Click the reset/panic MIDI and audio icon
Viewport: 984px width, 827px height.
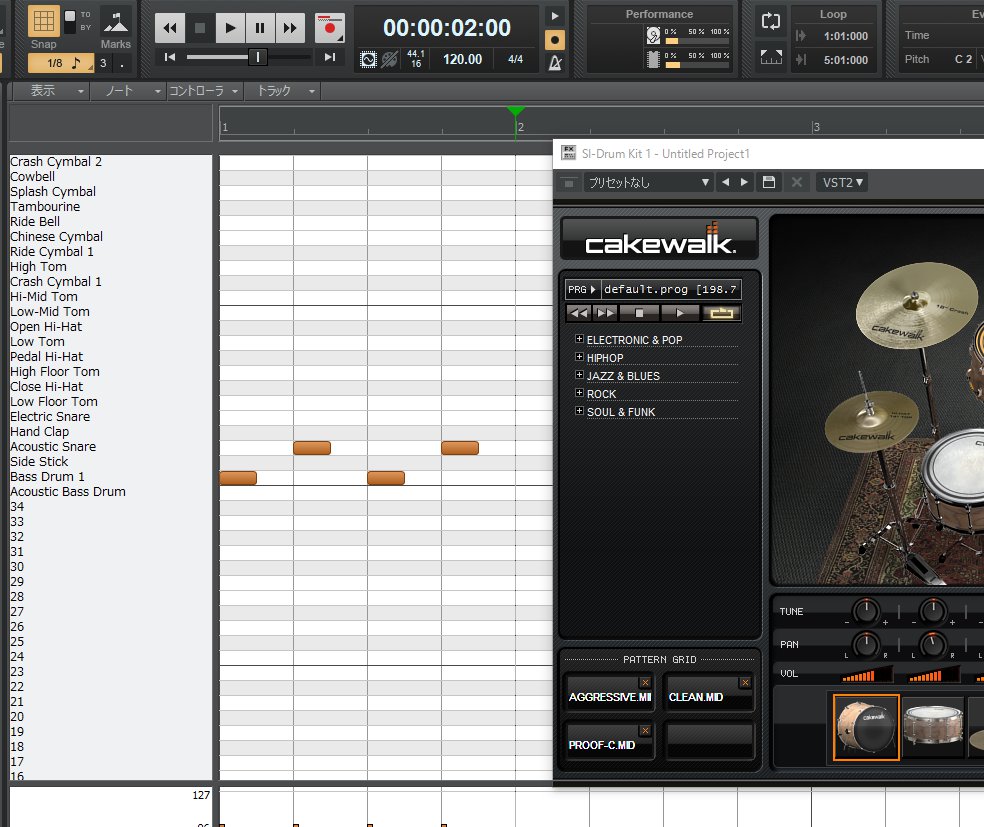pyautogui.click(x=390, y=60)
